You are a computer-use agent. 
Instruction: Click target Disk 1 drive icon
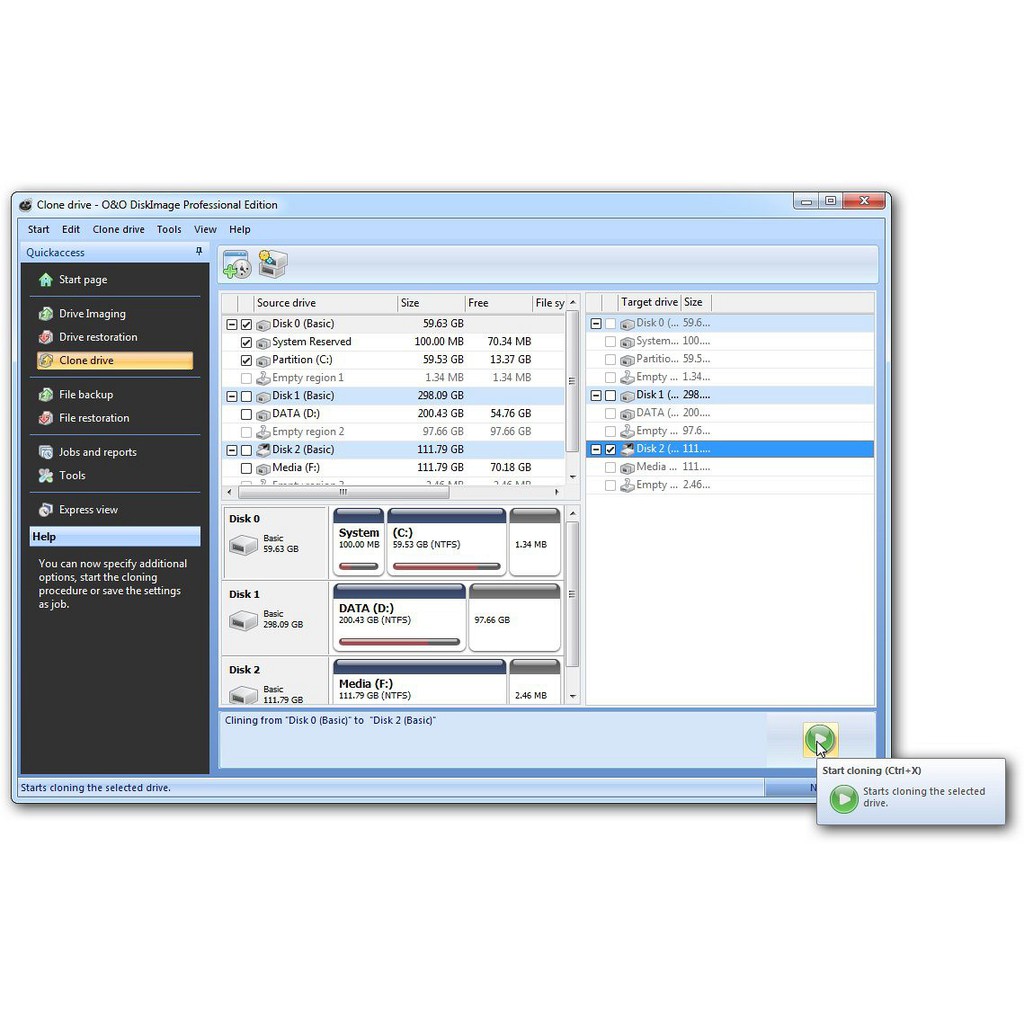tap(627, 395)
